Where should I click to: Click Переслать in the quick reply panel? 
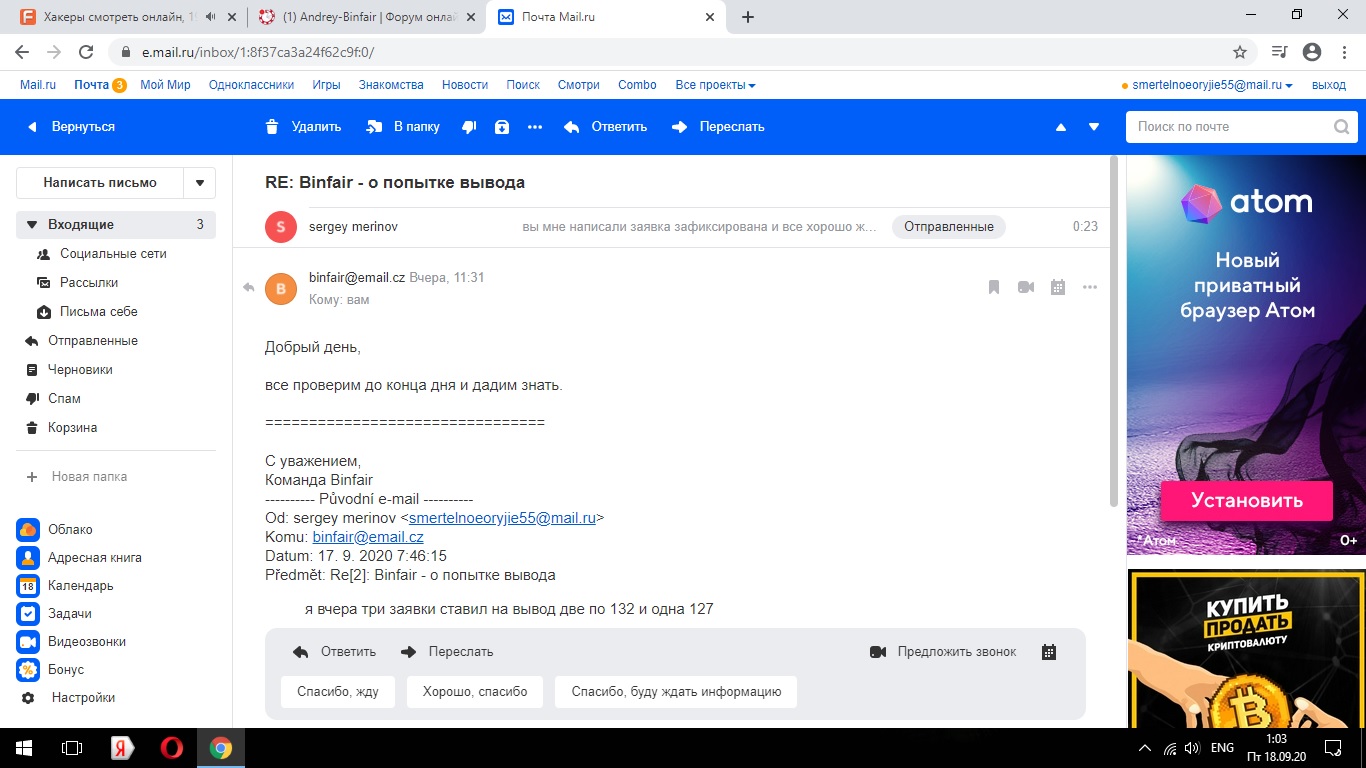(x=447, y=652)
